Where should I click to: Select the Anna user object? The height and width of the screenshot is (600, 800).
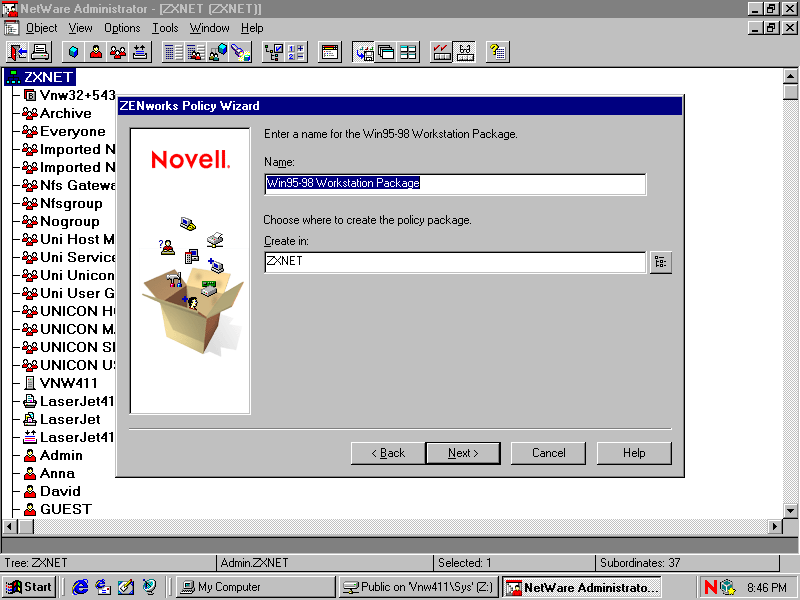[x=57, y=473]
